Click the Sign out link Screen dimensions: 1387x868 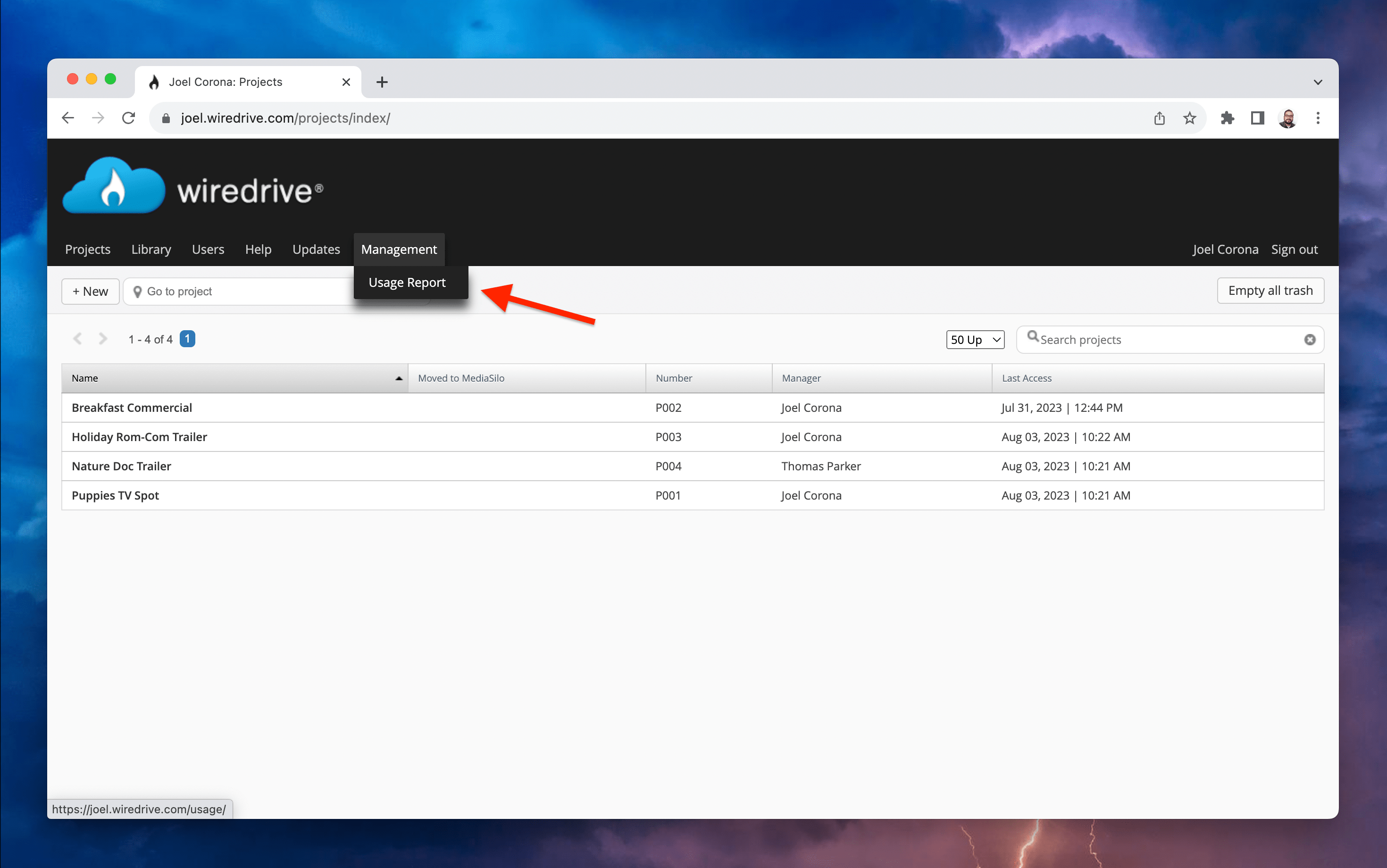(x=1294, y=250)
